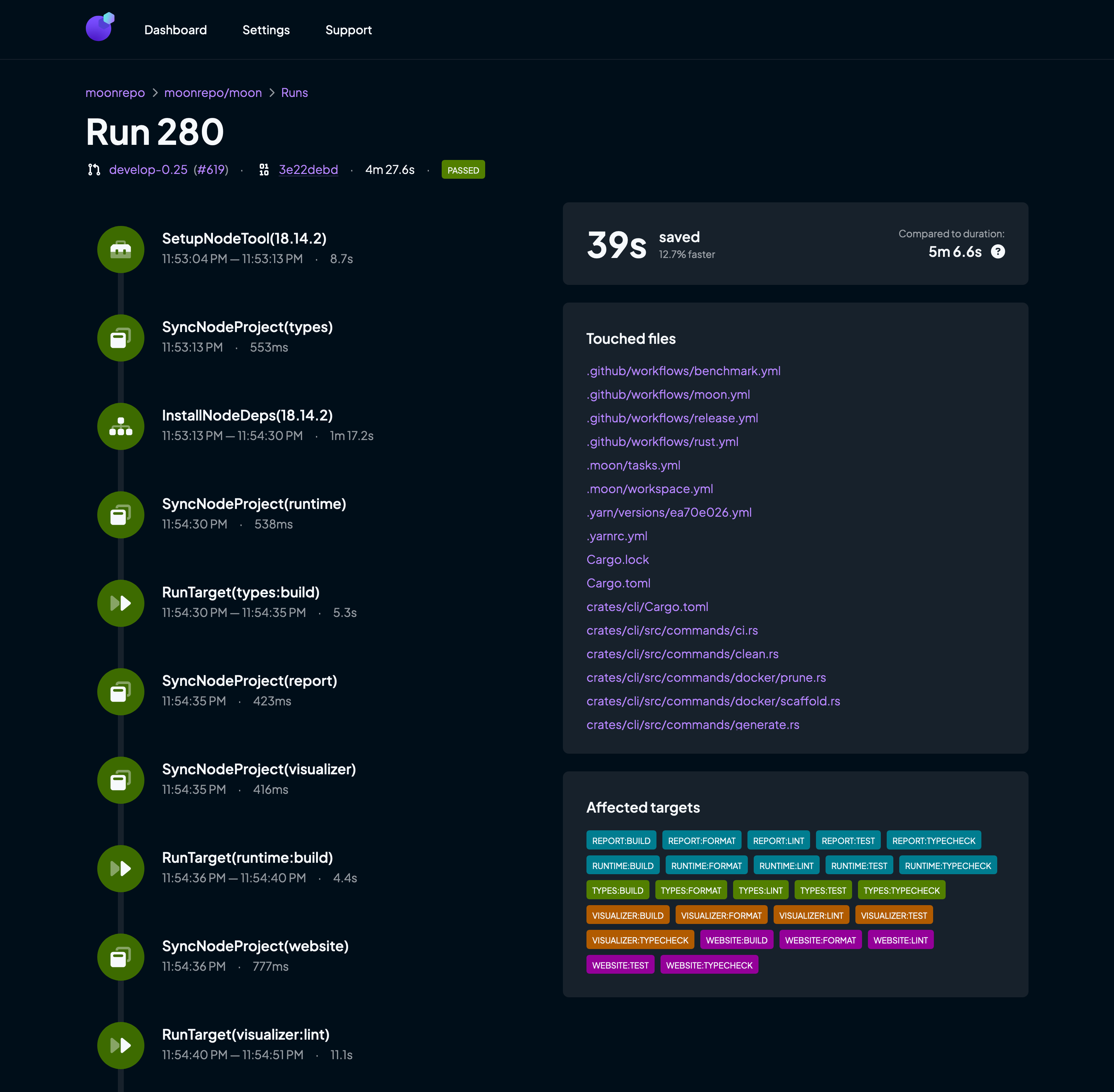Click the RunTarget(types:build) fast-forward icon
The image size is (1114, 1092).
click(120, 603)
